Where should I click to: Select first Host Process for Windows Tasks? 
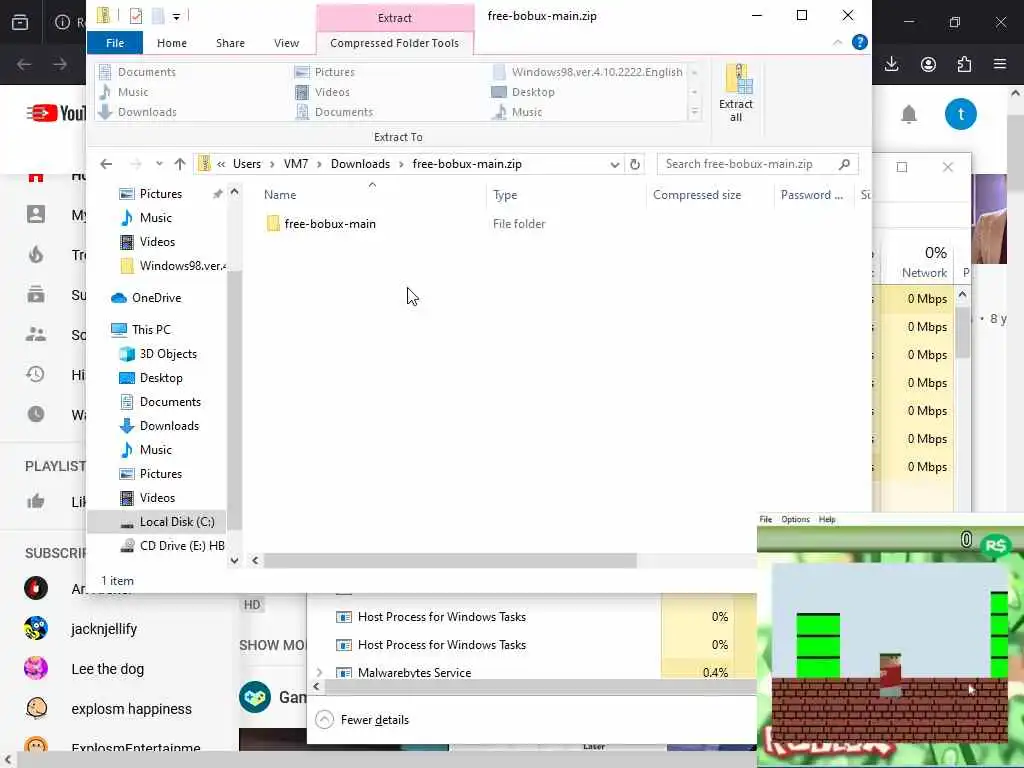pyautogui.click(x=441, y=616)
